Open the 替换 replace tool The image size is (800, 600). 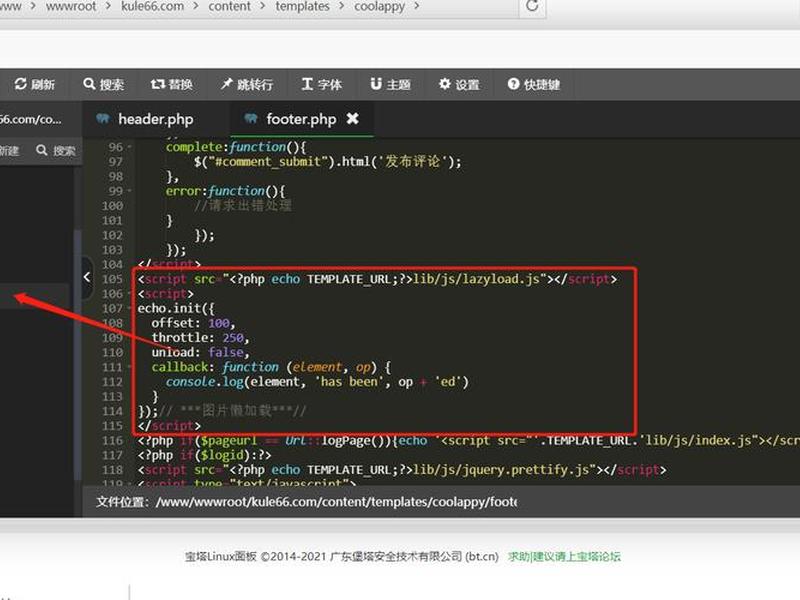point(171,84)
